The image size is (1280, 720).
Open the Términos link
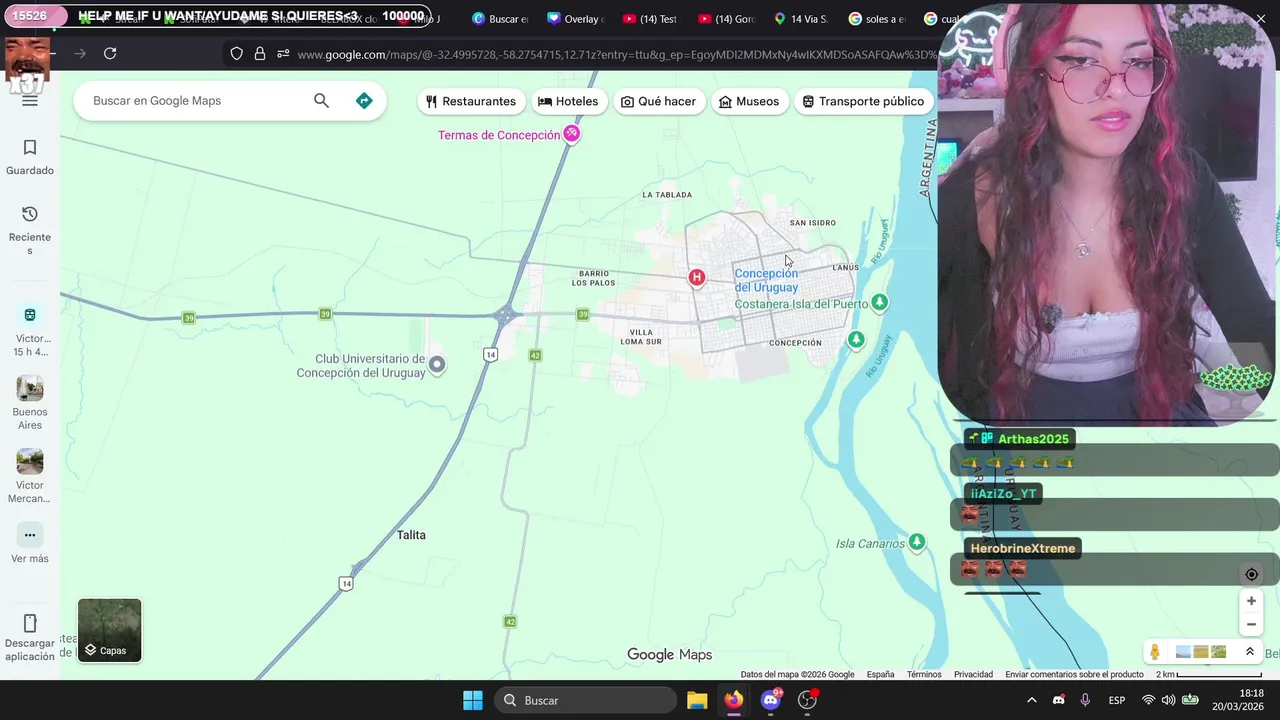(x=924, y=674)
